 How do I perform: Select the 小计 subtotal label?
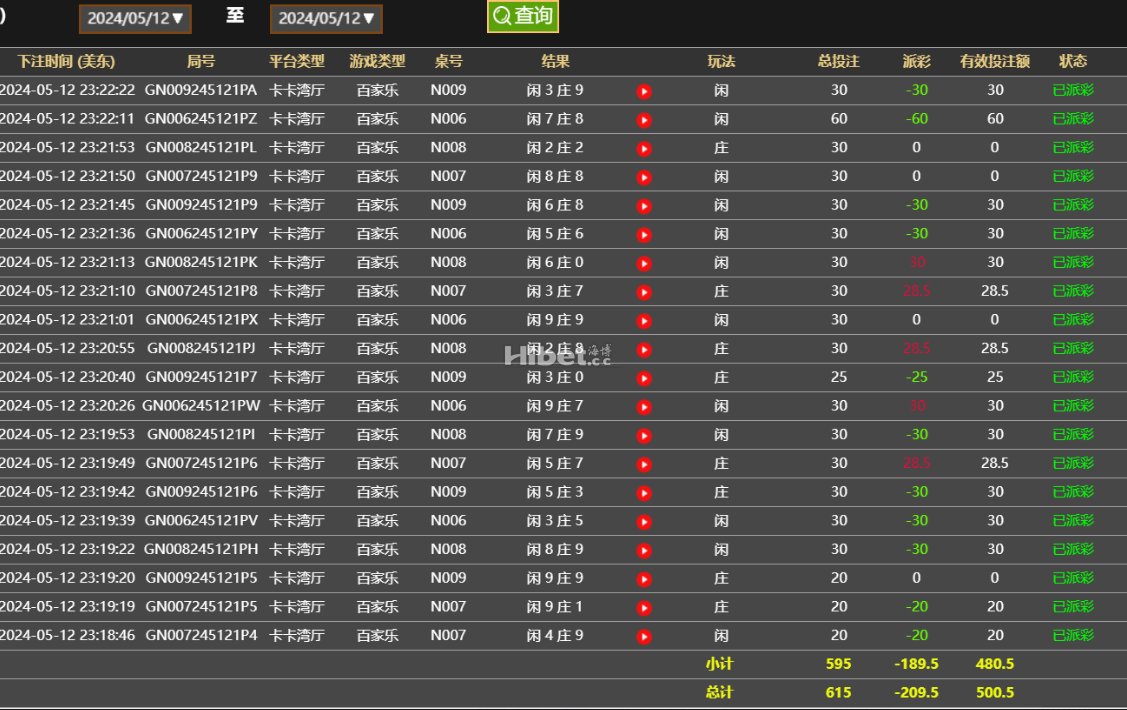click(x=719, y=664)
